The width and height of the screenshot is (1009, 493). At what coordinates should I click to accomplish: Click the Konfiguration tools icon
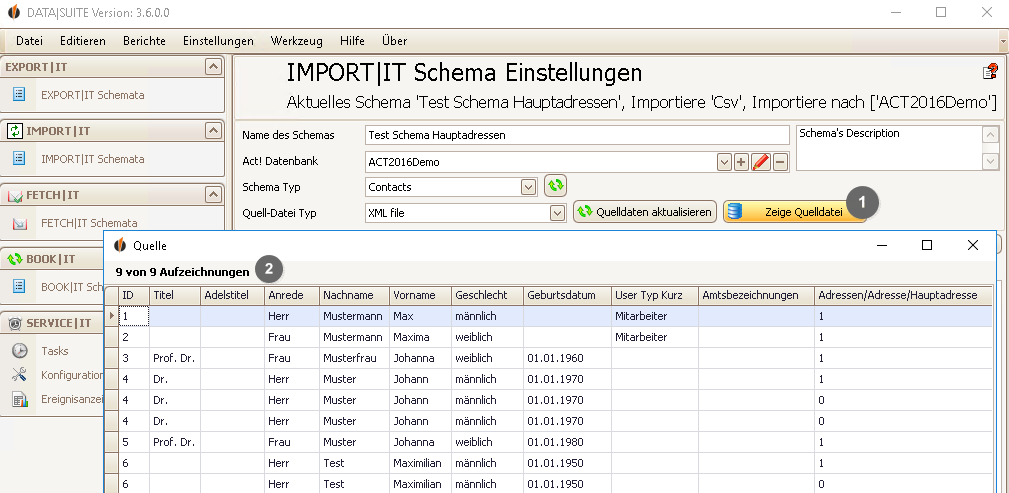tap(20, 375)
